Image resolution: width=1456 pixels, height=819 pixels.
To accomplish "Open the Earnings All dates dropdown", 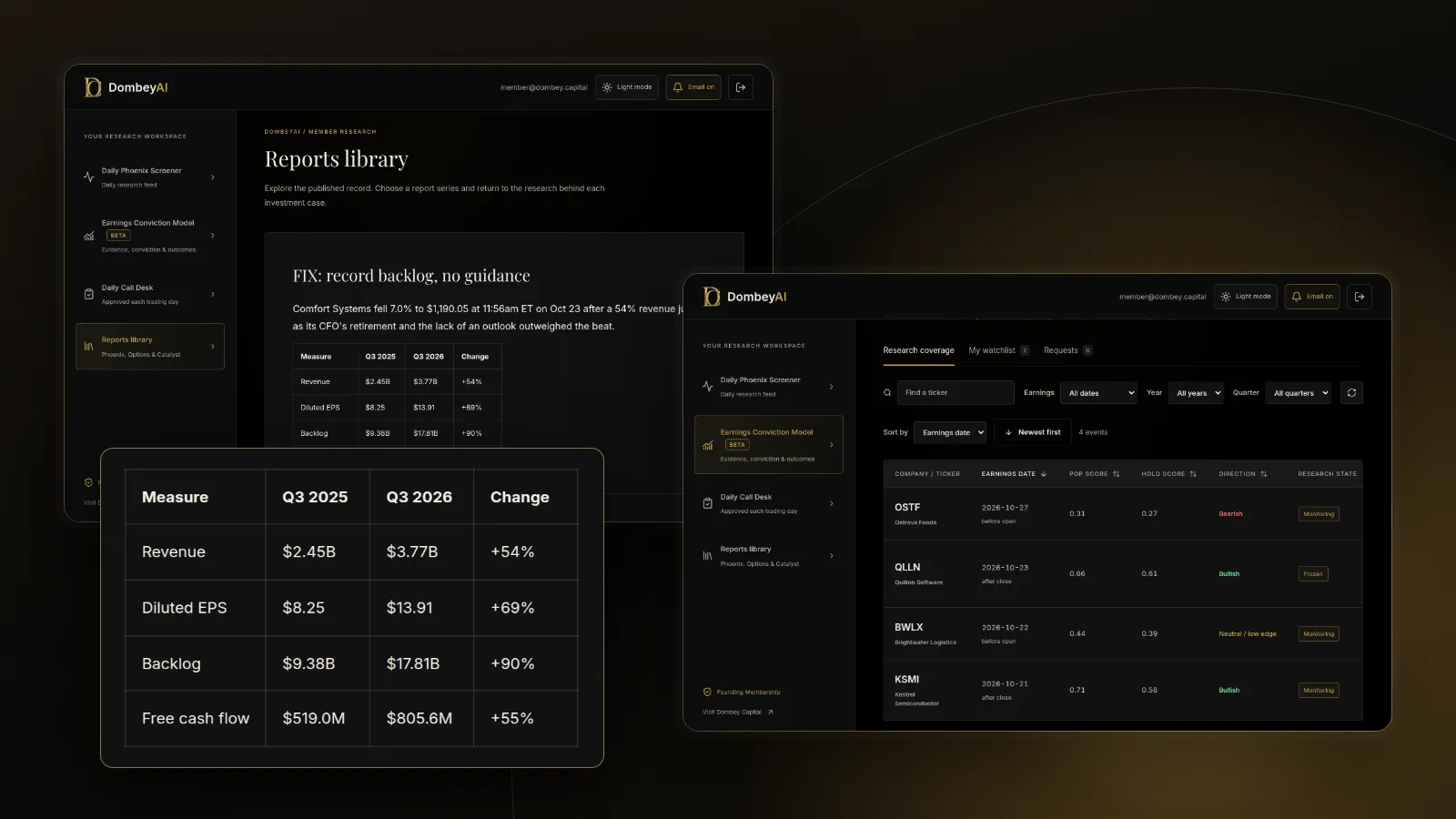I will click(x=1100, y=393).
